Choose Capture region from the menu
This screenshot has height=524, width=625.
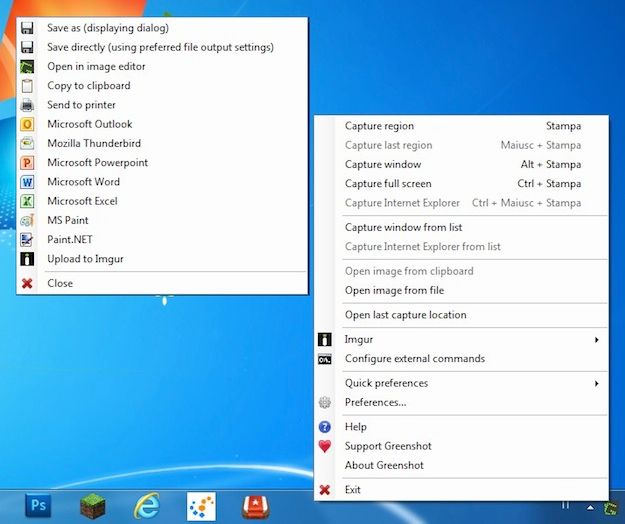pos(379,126)
